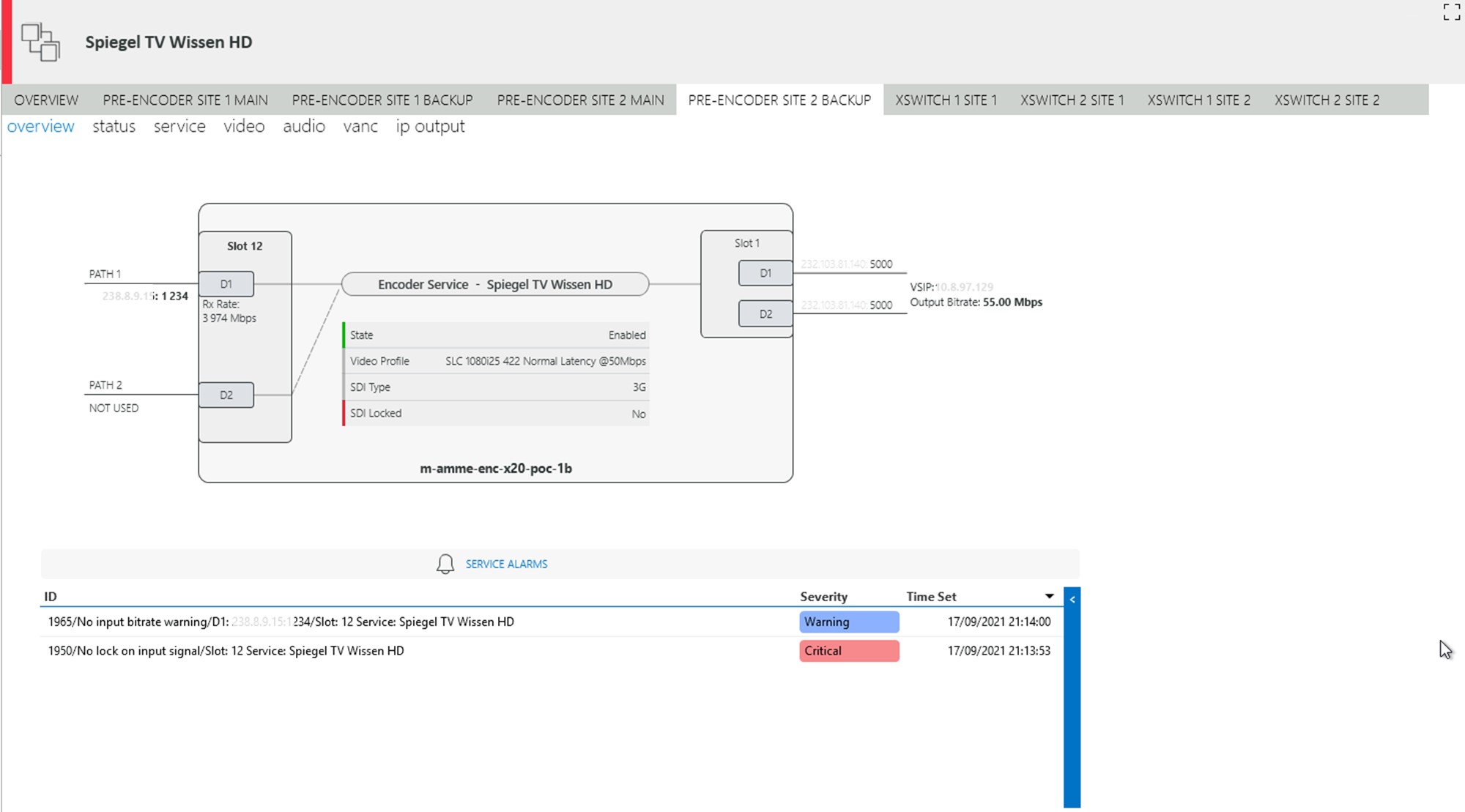
Task: Click the Encoder Service Spiegel TV Wissen HD box
Action: click(x=494, y=284)
